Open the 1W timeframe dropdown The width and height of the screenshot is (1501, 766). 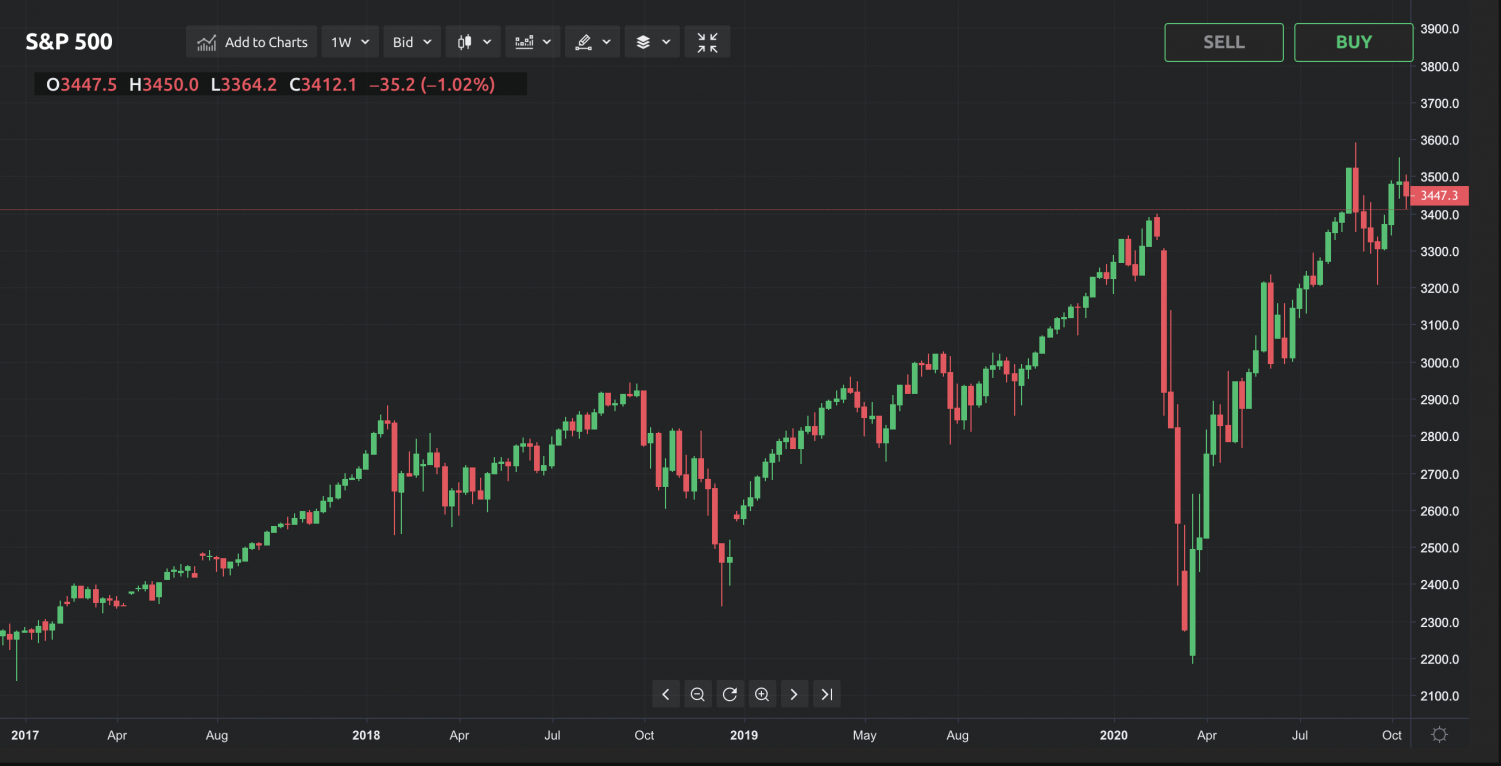[x=350, y=42]
